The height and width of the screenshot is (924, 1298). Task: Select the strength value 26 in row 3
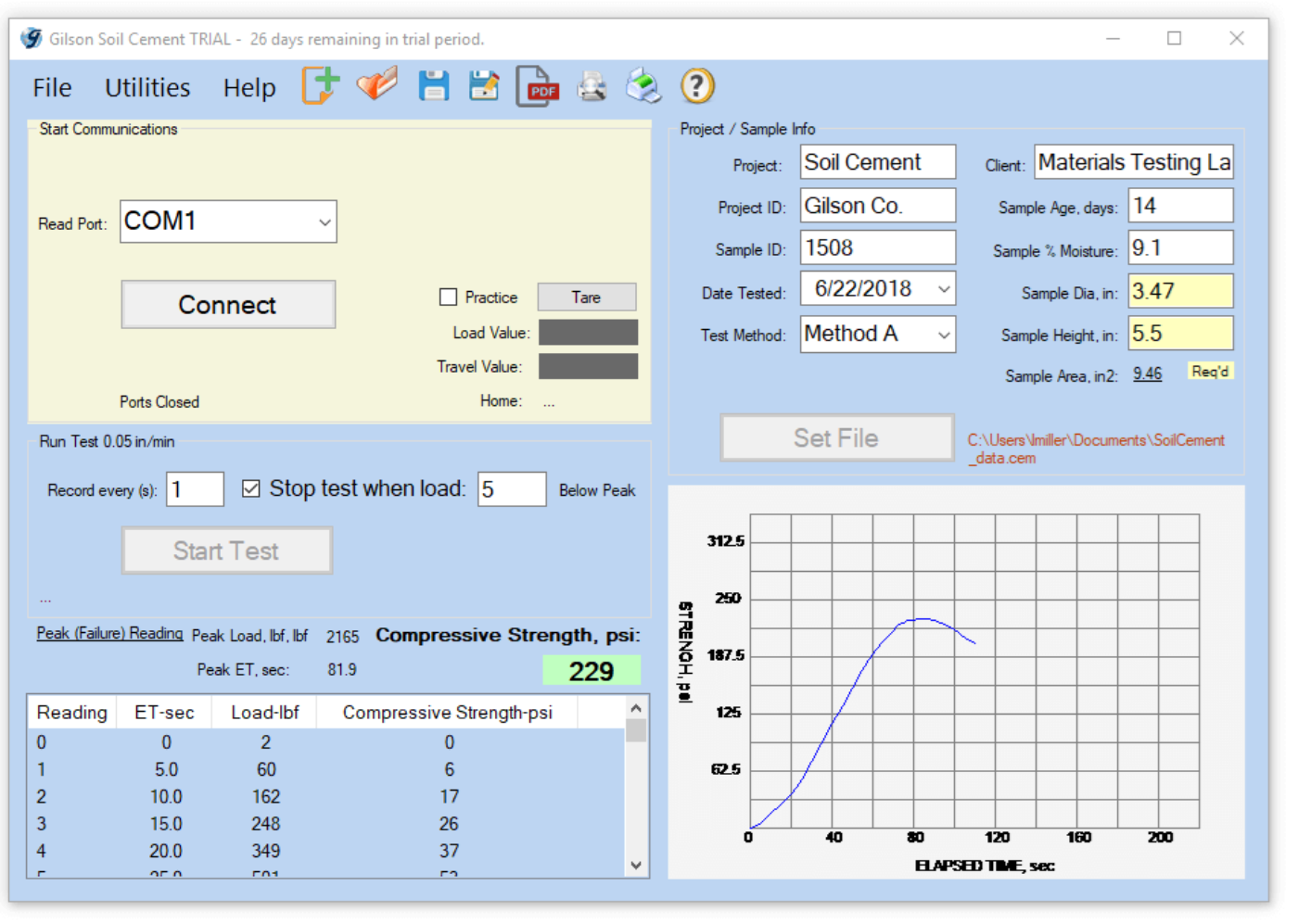(449, 823)
